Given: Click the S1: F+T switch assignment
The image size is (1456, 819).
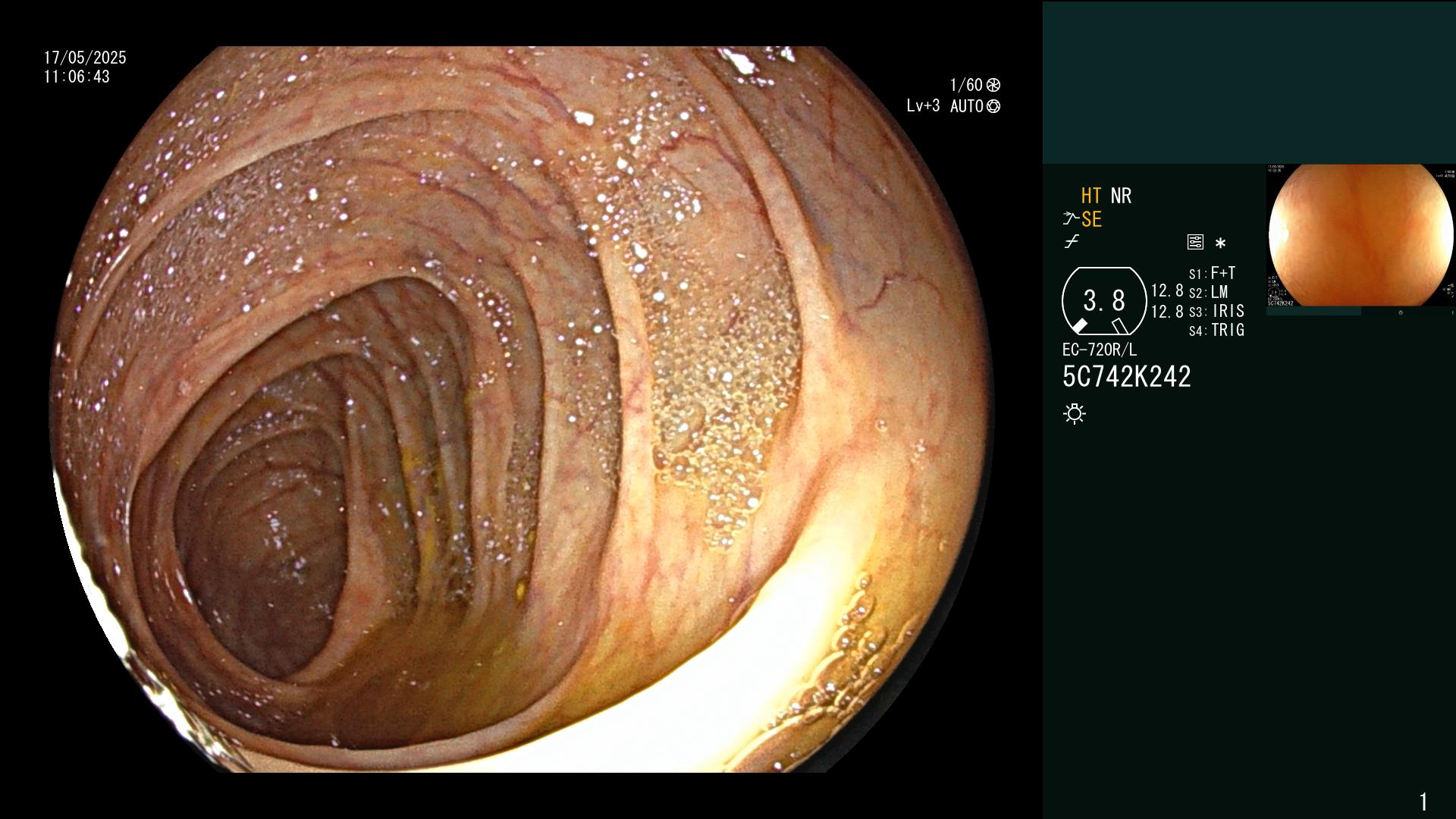Looking at the screenshot, I should 1213,273.
